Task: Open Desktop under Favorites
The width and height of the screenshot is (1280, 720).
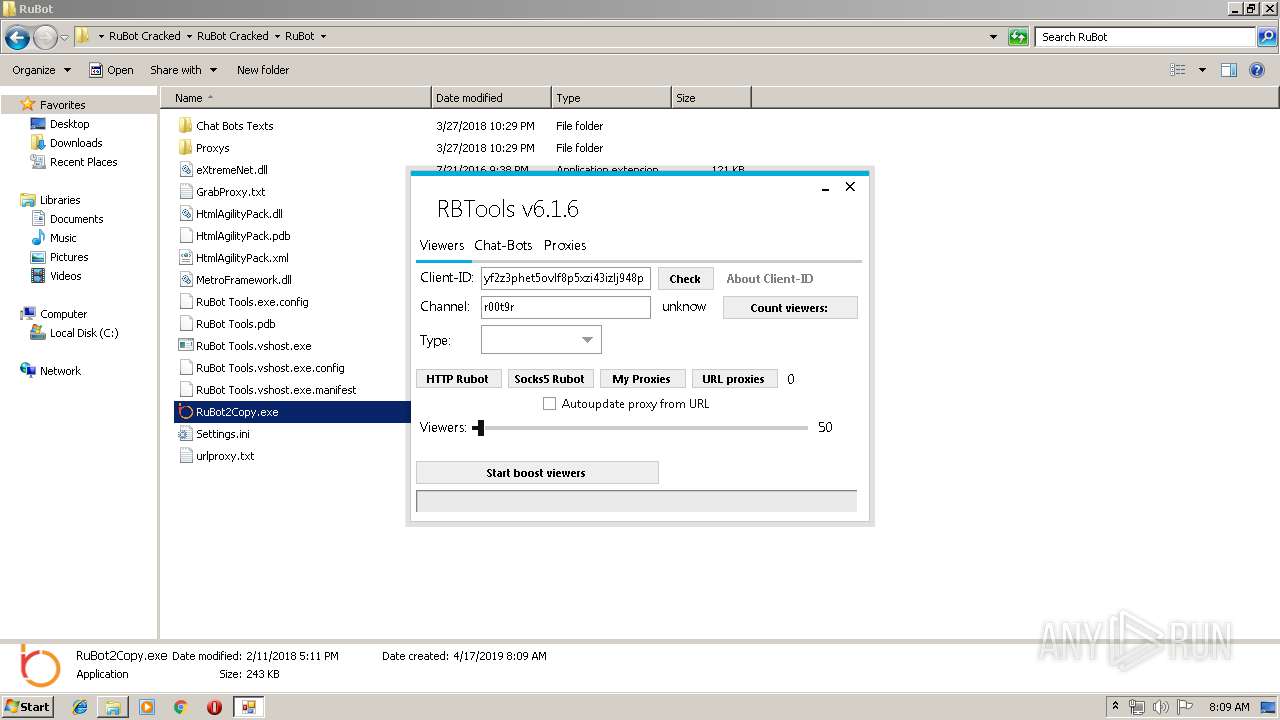Action: (x=69, y=124)
